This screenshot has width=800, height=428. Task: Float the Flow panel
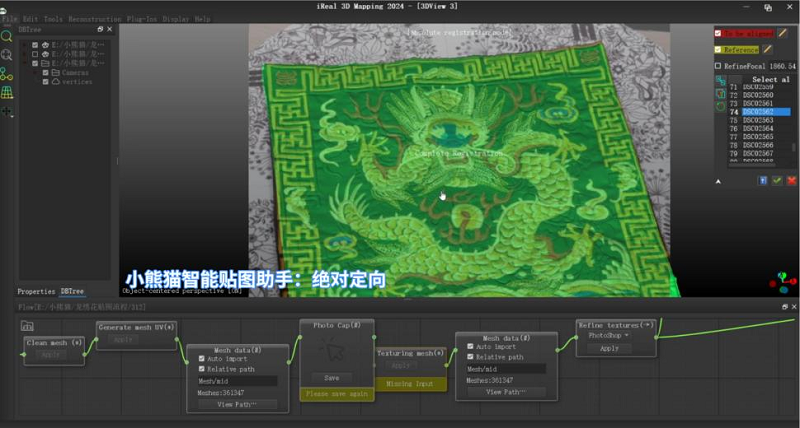pyautogui.click(x=785, y=307)
